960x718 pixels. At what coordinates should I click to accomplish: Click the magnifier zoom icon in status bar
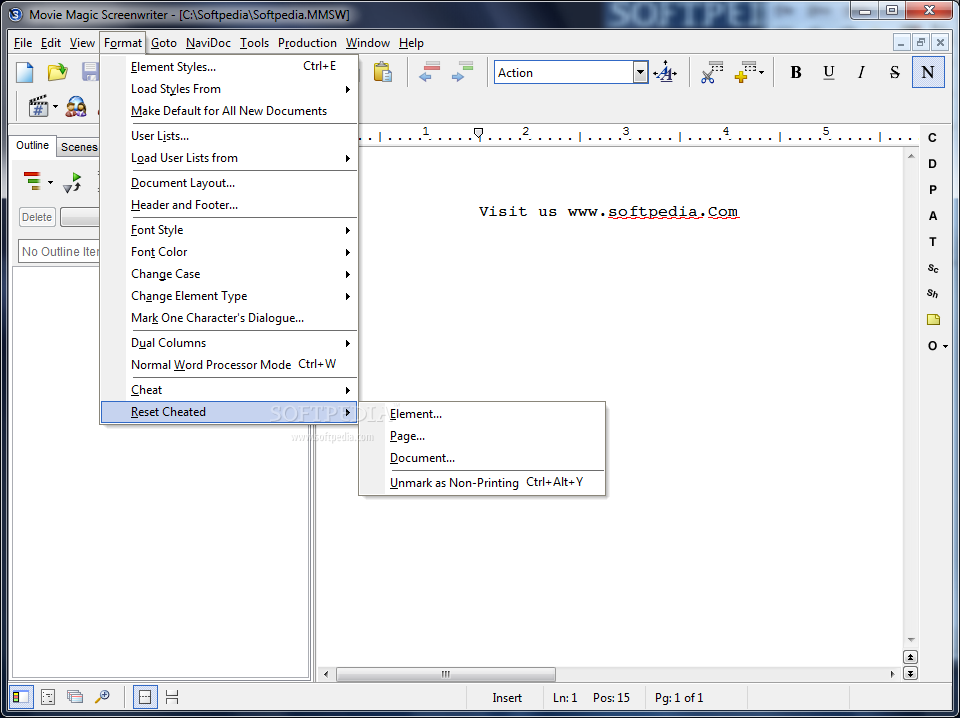coord(102,697)
